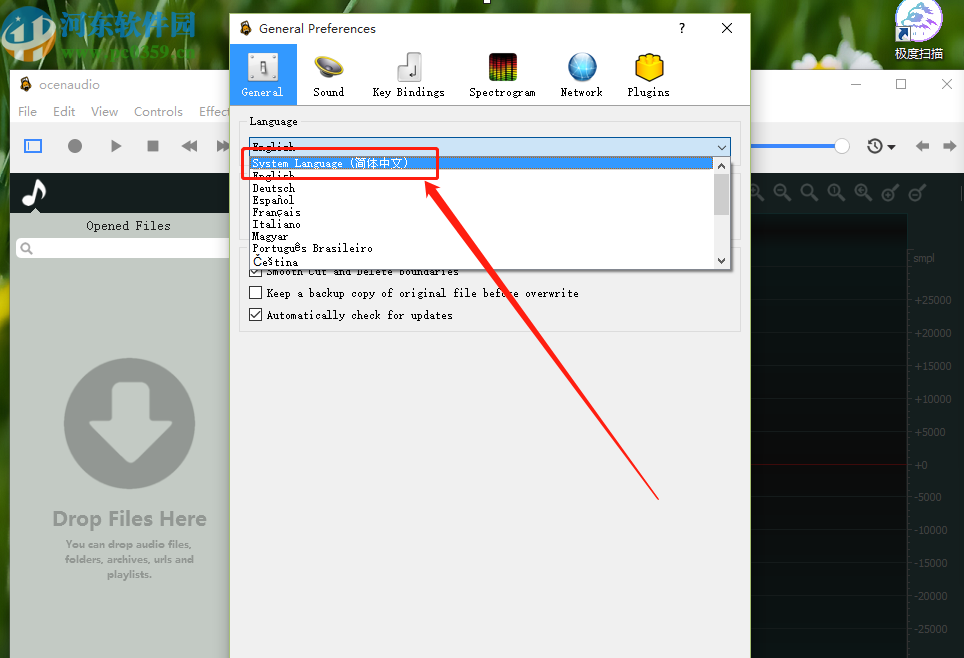Viewport: 964px width, 658px height.
Task: Select the General preferences tab
Action: coord(263,74)
